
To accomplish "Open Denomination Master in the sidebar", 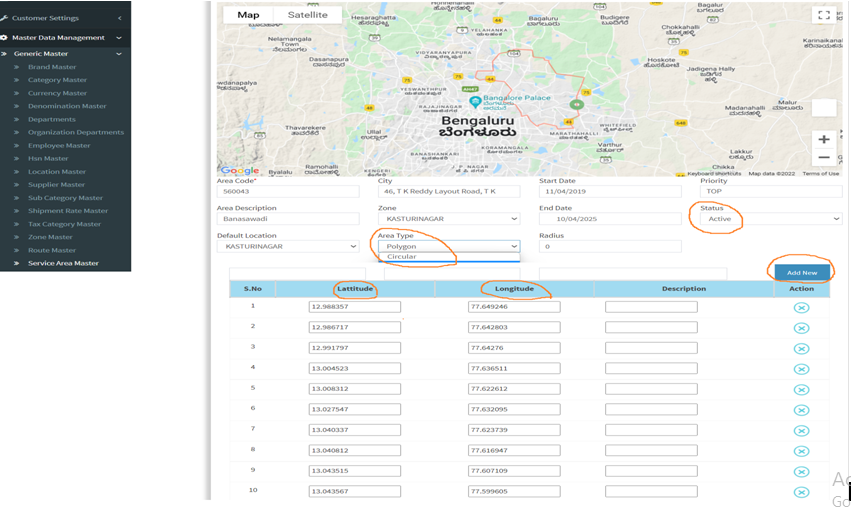I will pos(67,106).
